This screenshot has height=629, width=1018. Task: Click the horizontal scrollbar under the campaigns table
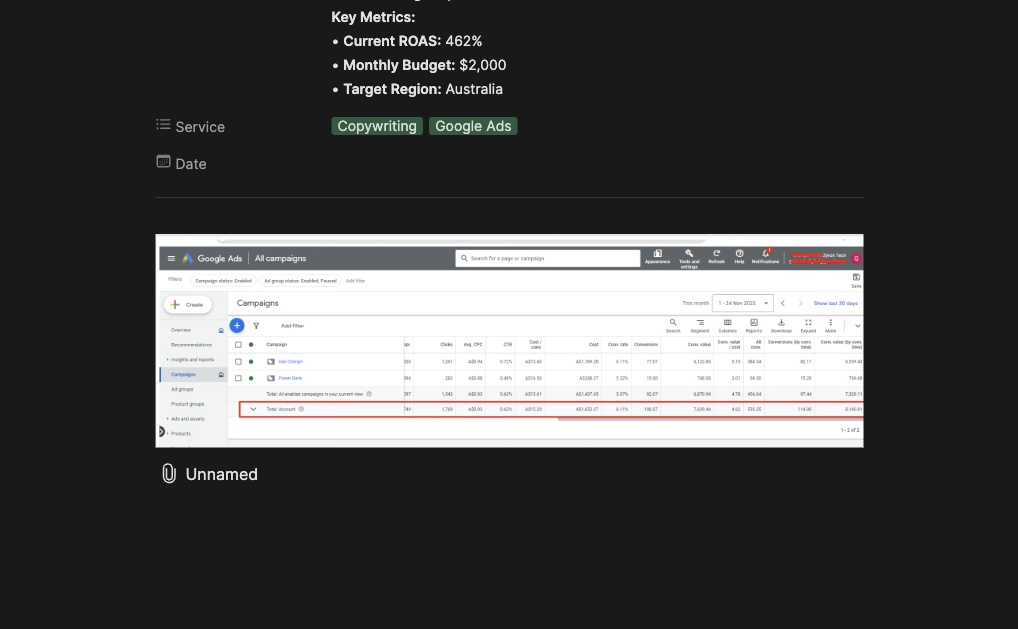pos(710,419)
